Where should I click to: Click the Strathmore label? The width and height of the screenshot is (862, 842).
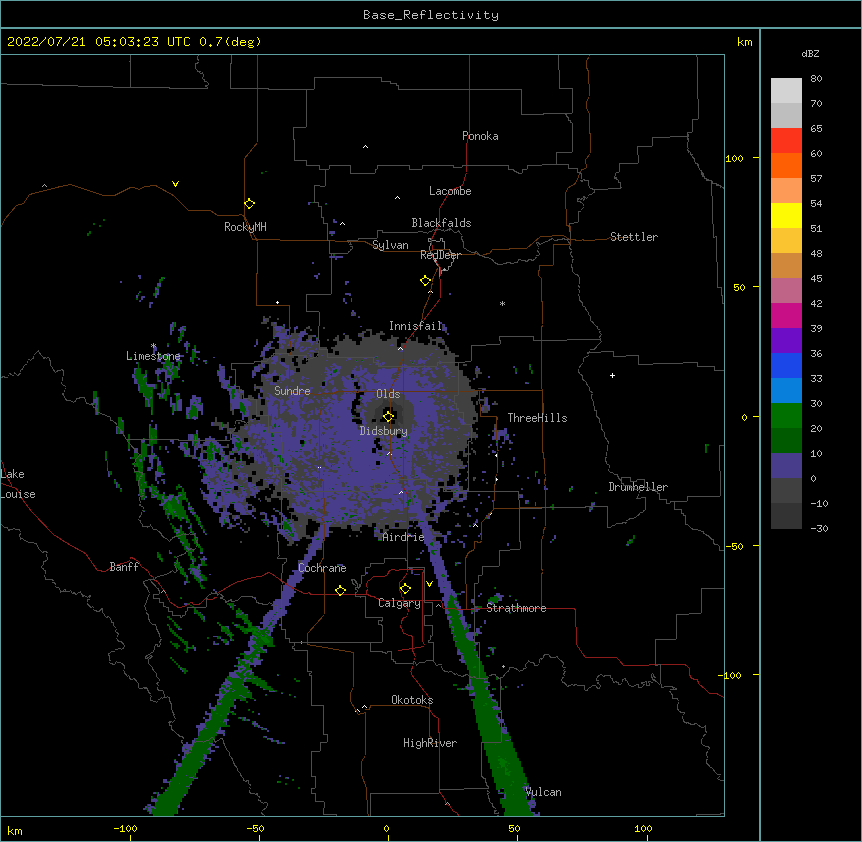click(x=516, y=608)
